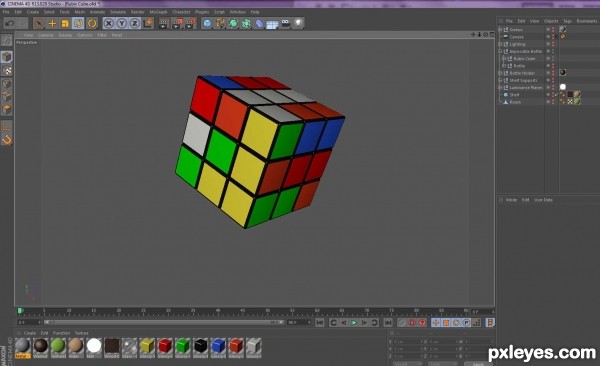The height and width of the screenshot is (366, 600).
Task: Jump to end of animation
Action: (x=388, y=323)
